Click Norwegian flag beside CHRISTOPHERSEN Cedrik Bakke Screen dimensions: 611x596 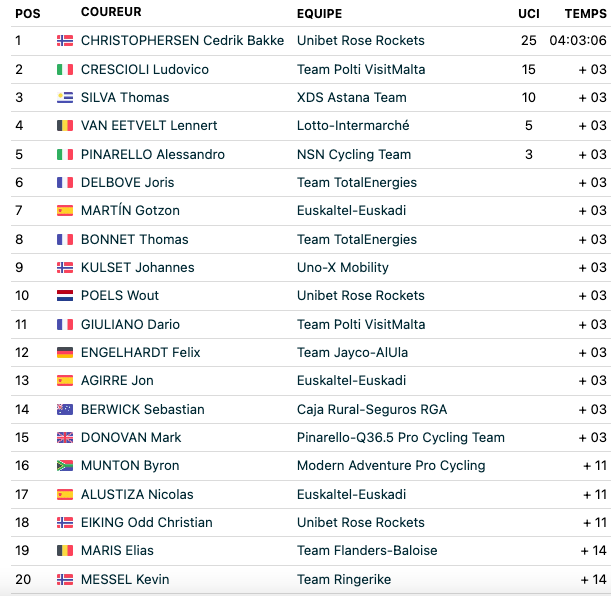[65, 41]
